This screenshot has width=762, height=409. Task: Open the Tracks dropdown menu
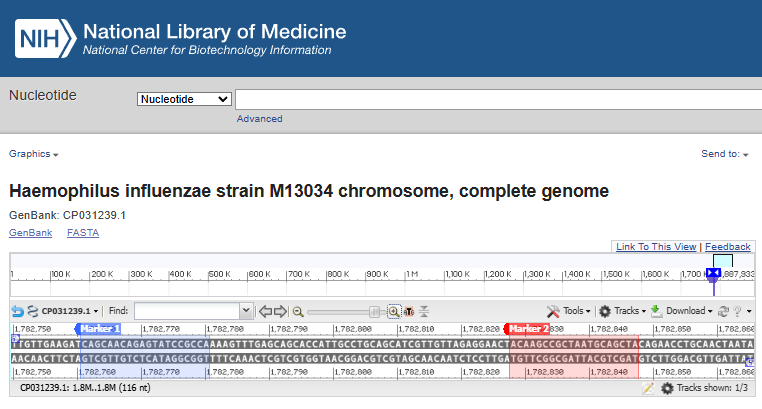pyautogui.click(x=623, y=311)
